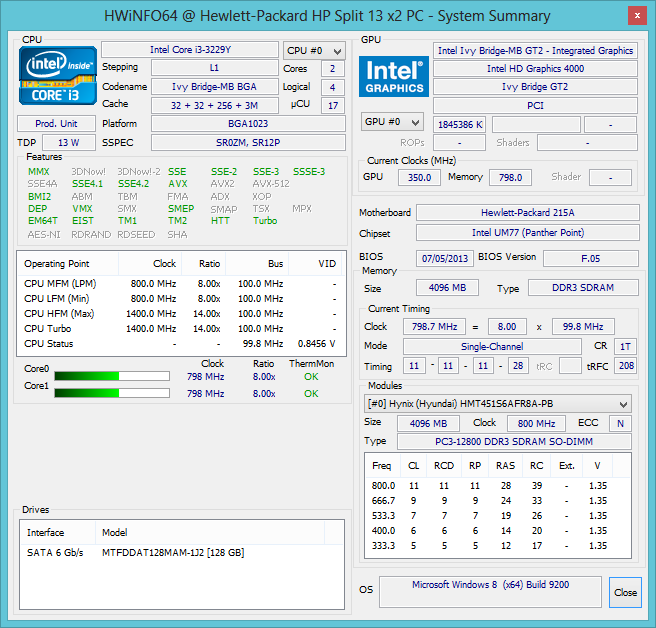Click the Turbo feature label
The width and height of the screenshot is (656, 628).
click(265, 220)
